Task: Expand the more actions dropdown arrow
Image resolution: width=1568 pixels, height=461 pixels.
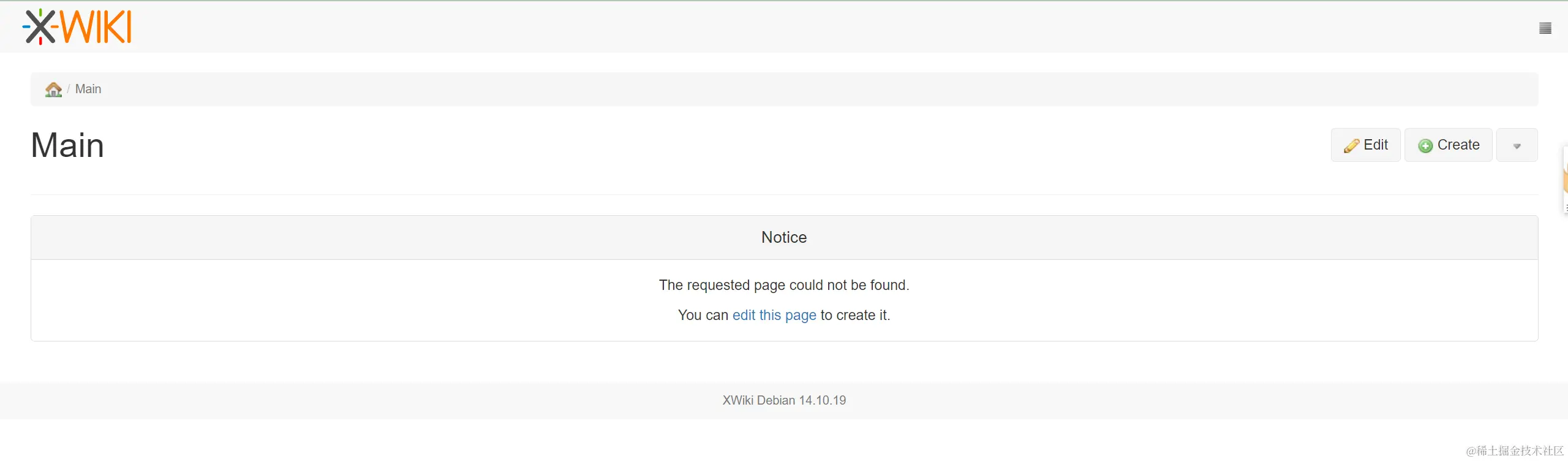Action: click(x=1517, y=146)
